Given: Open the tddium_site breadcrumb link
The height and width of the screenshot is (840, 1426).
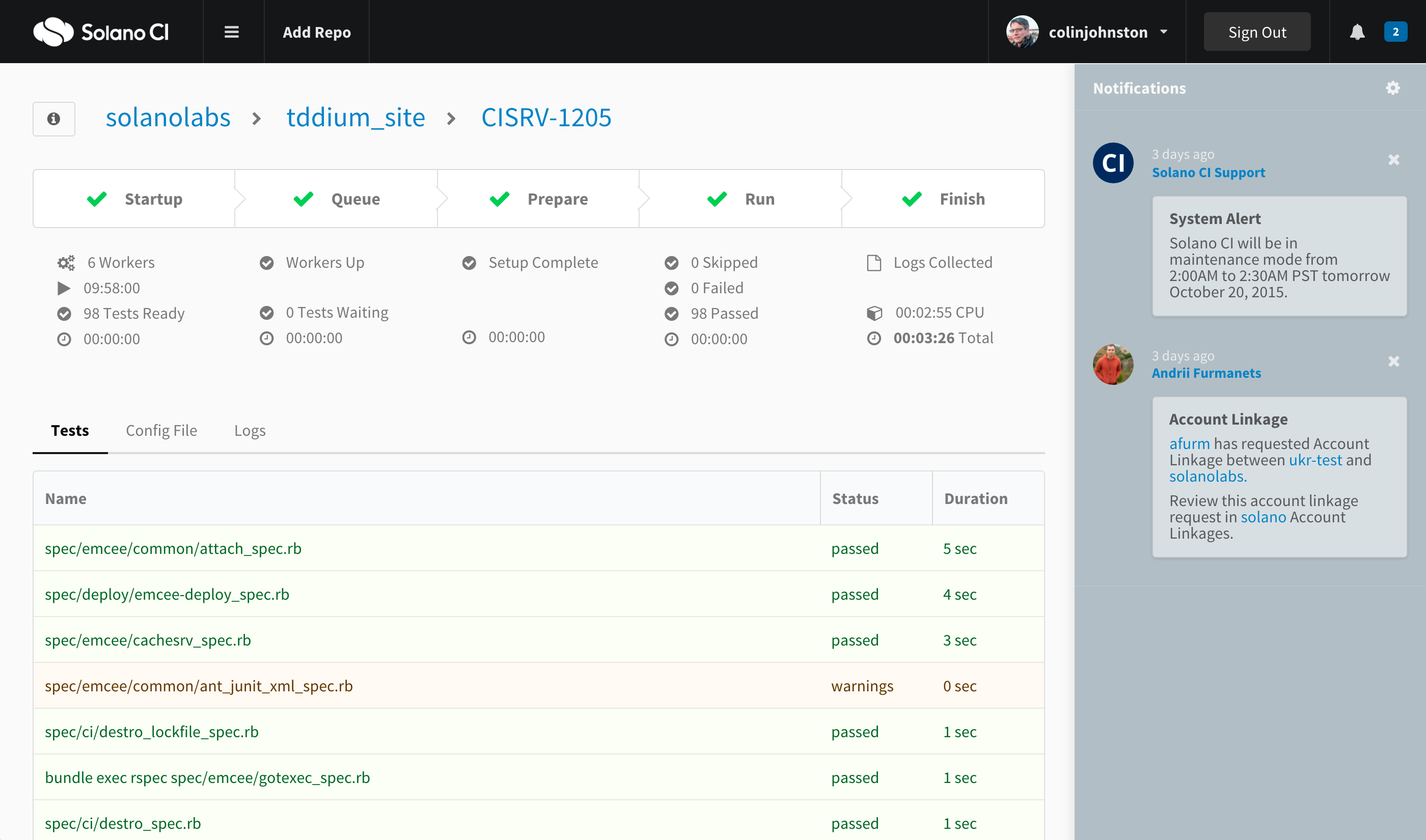Looking at the screenshot, I should [355, 118].
